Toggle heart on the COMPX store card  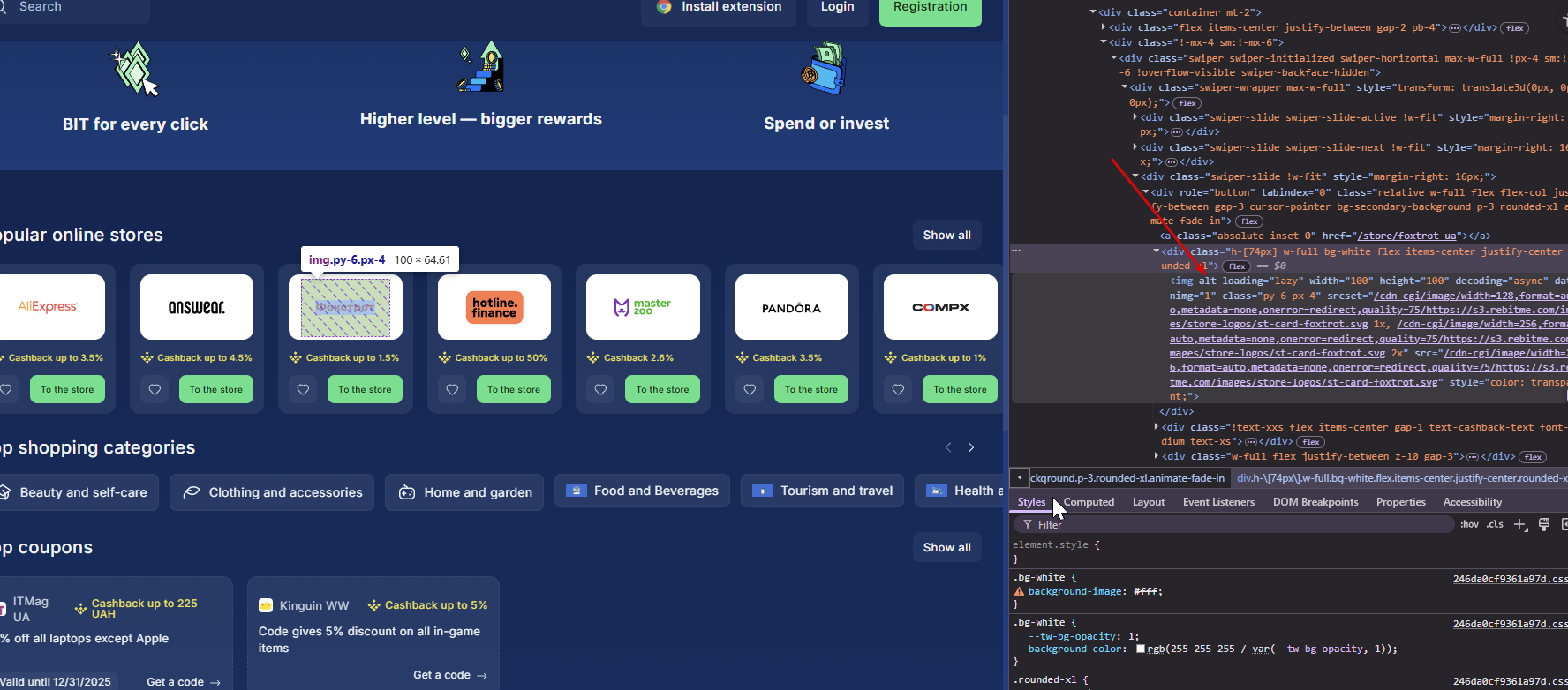(898, 389)
